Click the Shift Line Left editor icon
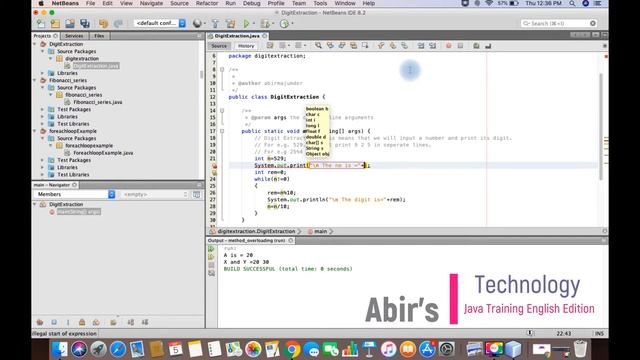The height and width of the screenshot is (360, 640). tap(421, 46)
